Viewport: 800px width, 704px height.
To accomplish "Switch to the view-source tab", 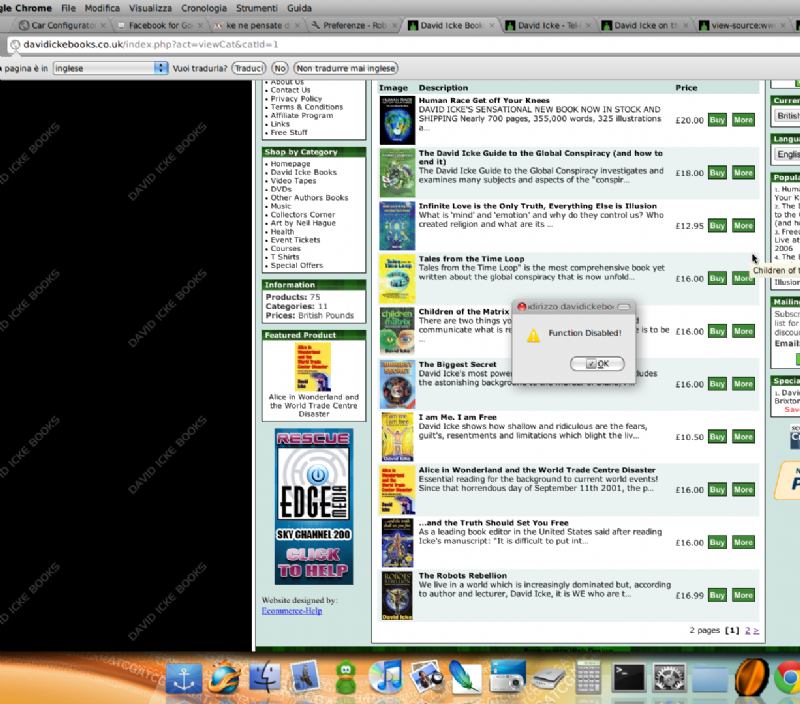I will [743, 25].
